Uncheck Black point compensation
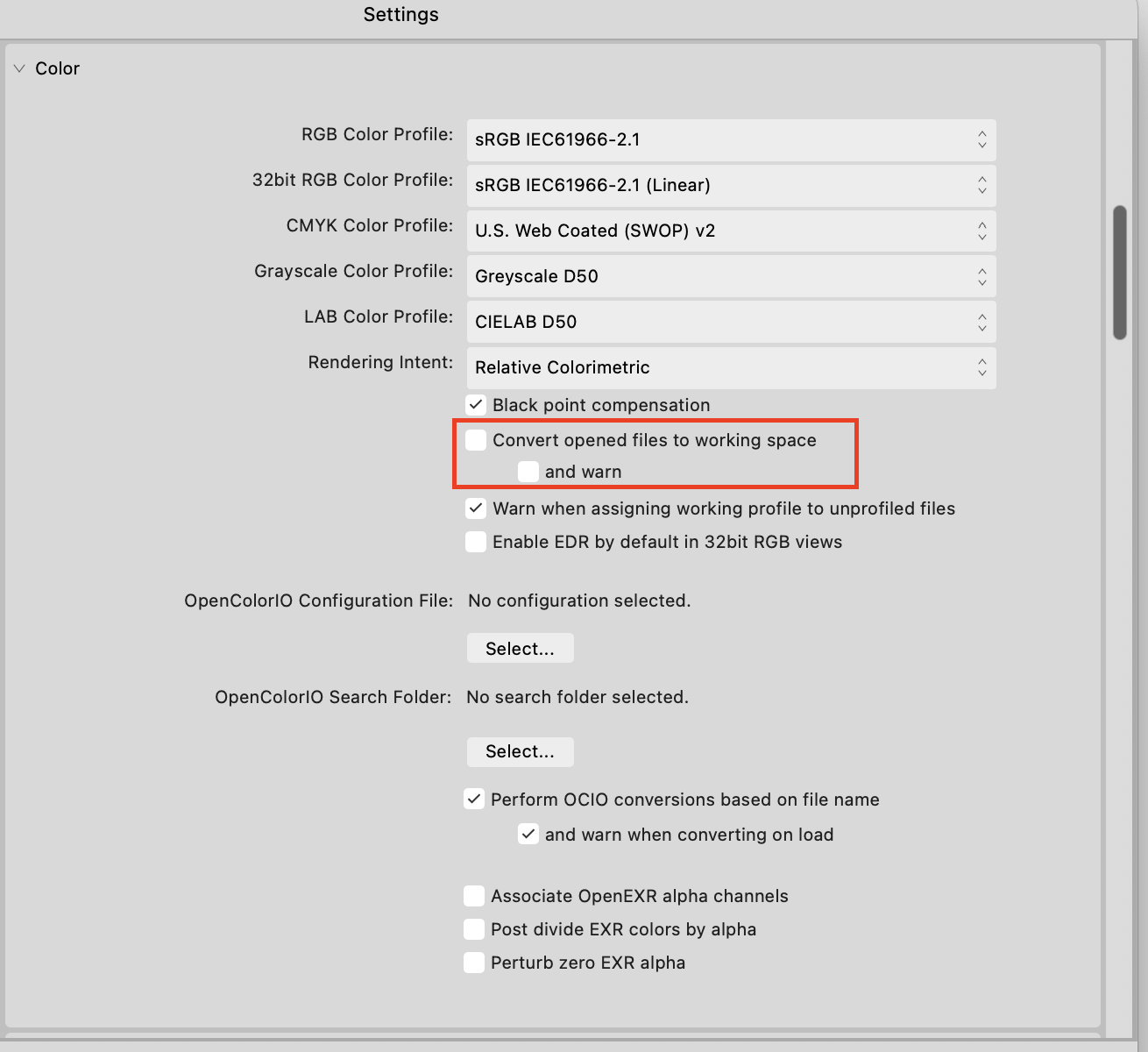This screenshot has width=1148, height=1052. (475, 405)
